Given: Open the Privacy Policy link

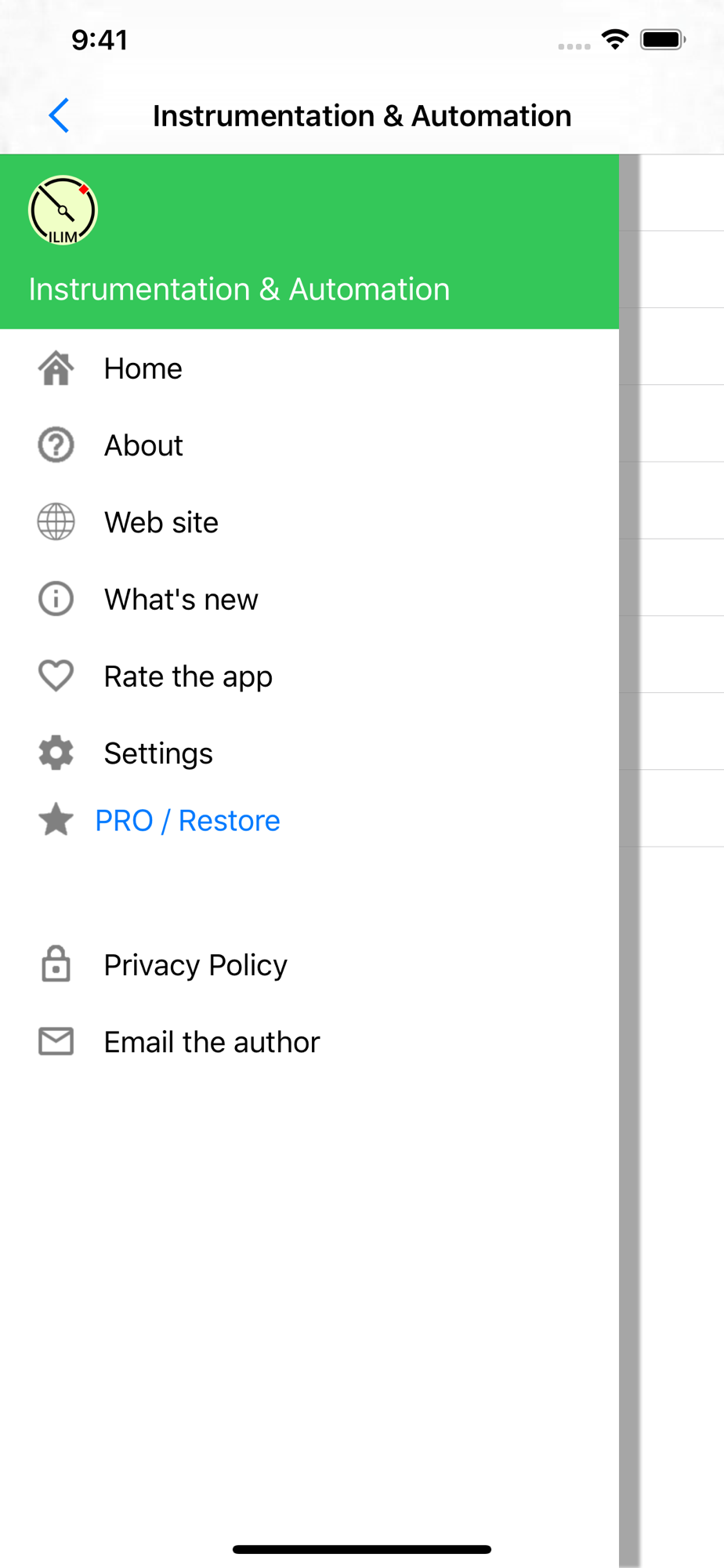Looking at the screenshot, I should (310, 964).
